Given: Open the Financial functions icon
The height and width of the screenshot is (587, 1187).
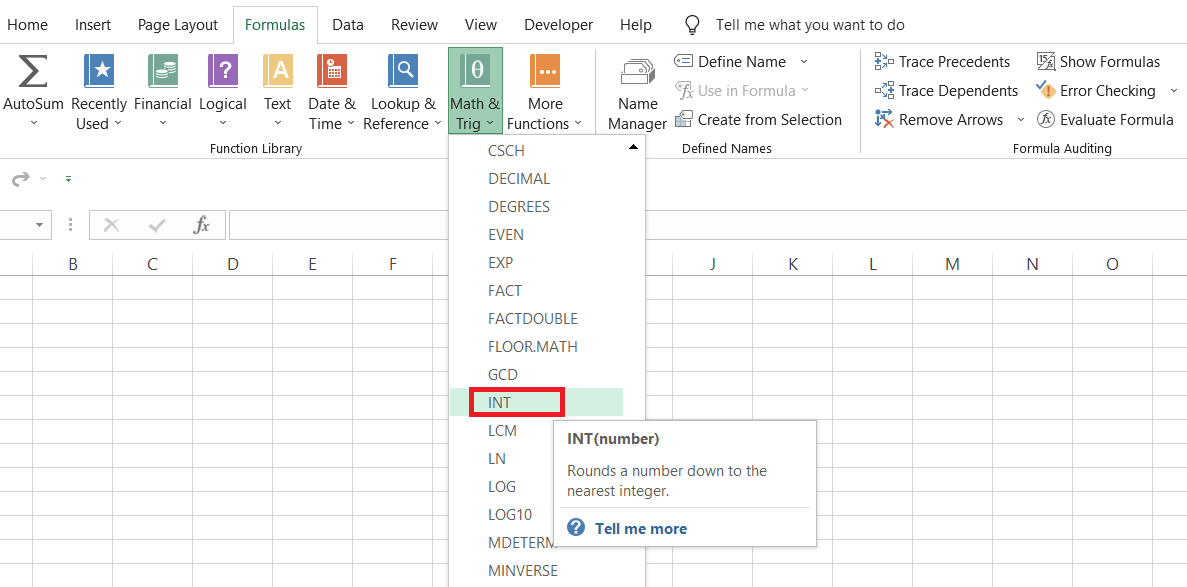Looking at the screenshot, I should pos(162,72).
